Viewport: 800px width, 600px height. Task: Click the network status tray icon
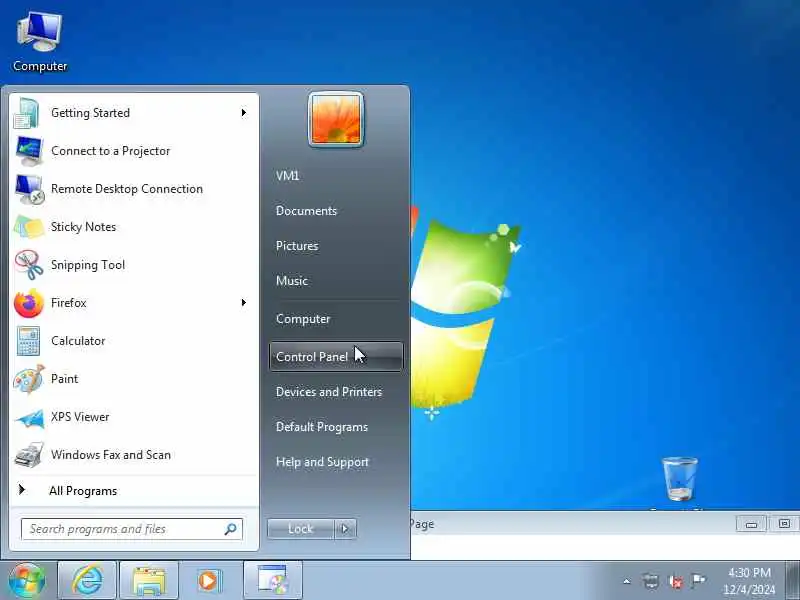[651, 581]
